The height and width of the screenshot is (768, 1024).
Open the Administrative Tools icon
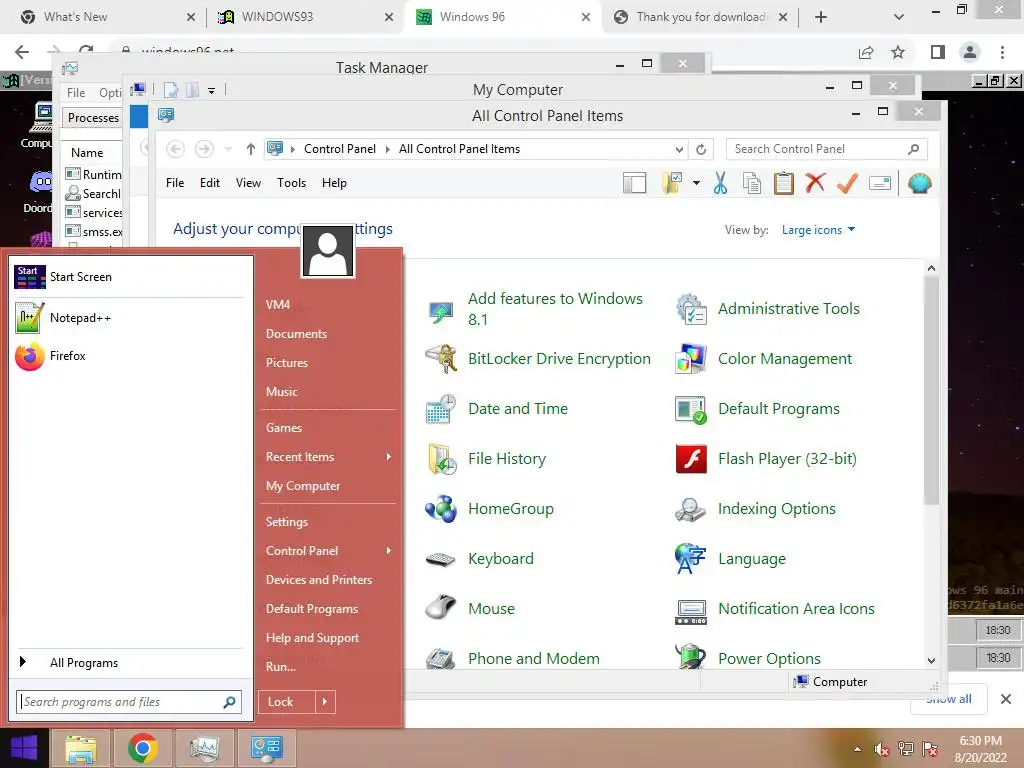(691, 309)
